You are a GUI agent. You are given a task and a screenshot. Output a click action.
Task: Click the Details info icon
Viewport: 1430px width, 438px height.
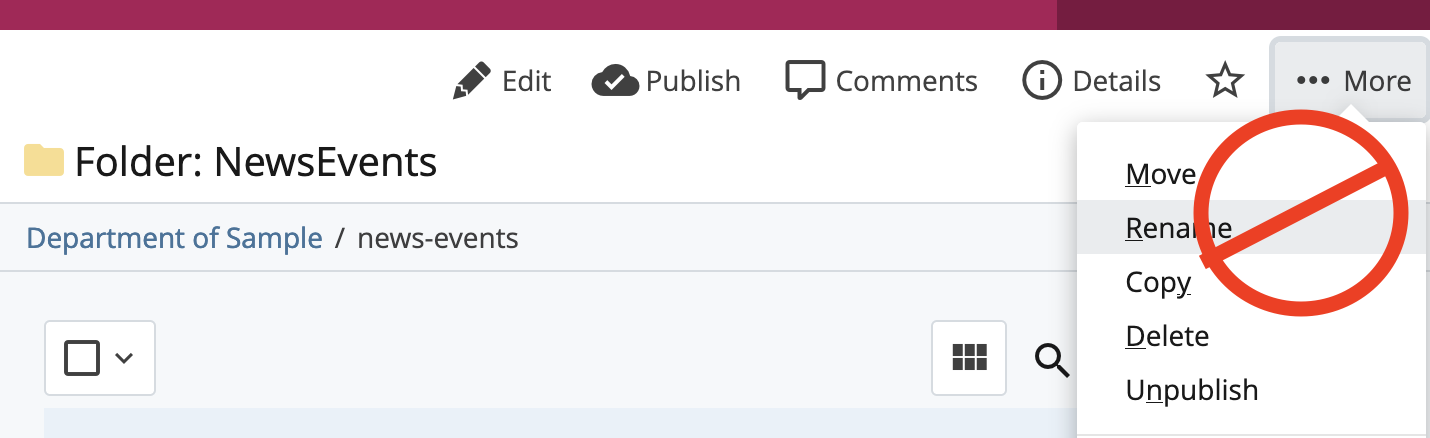coord(1042,81)
